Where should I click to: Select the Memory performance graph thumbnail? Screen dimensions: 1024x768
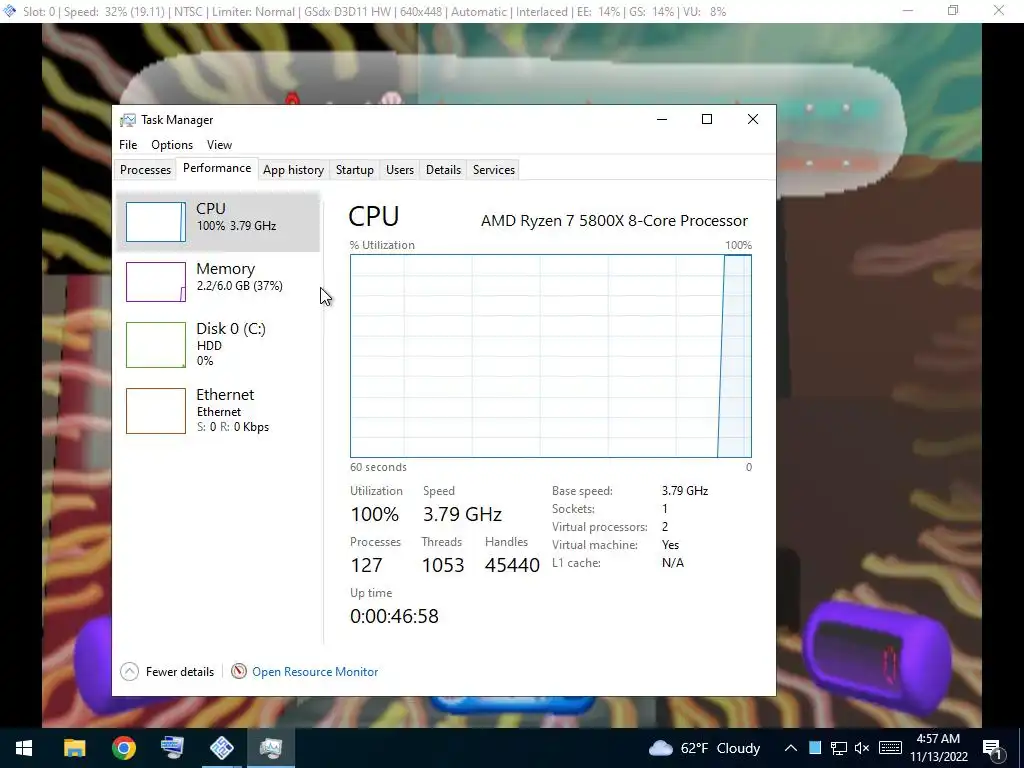[x=155, y=282]
